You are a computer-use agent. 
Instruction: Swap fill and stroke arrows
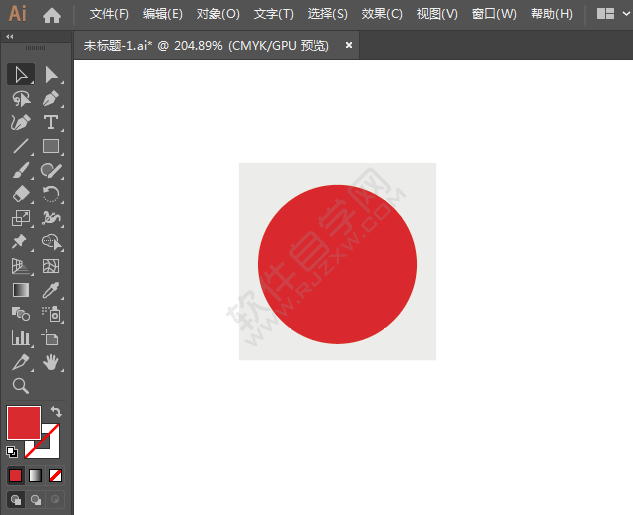[x=56, y=412]
